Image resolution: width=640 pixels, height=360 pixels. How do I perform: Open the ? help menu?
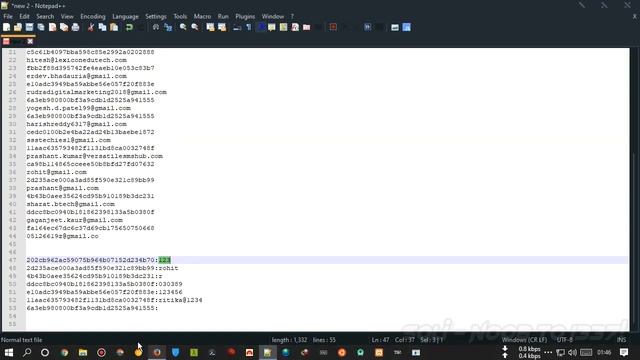coord(292,16)
